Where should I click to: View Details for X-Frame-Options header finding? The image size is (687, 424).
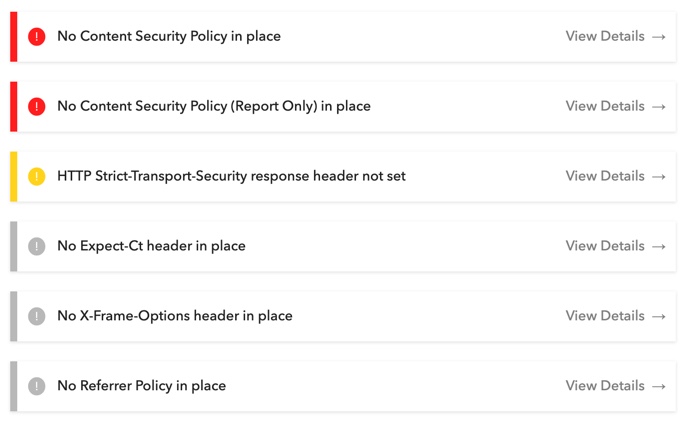point(605,316)
